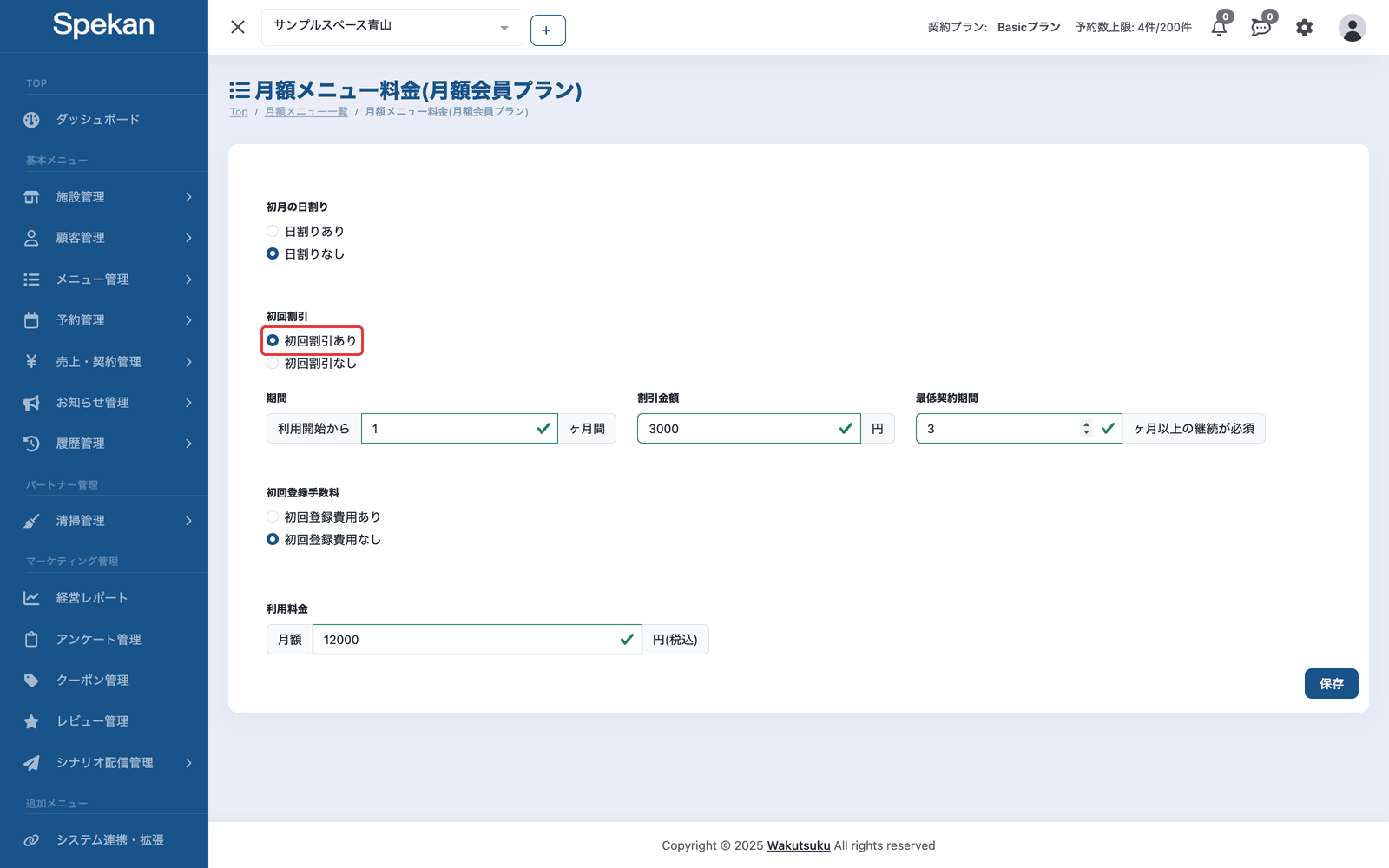Click the 顧客管理 person icon
The height and width of the screenshot is (868, 1389).
(31, 238)
